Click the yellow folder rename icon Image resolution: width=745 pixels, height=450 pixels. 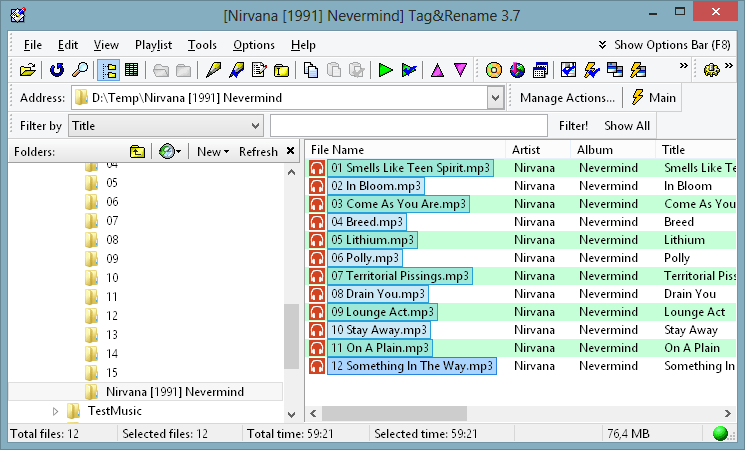(282, 70)
